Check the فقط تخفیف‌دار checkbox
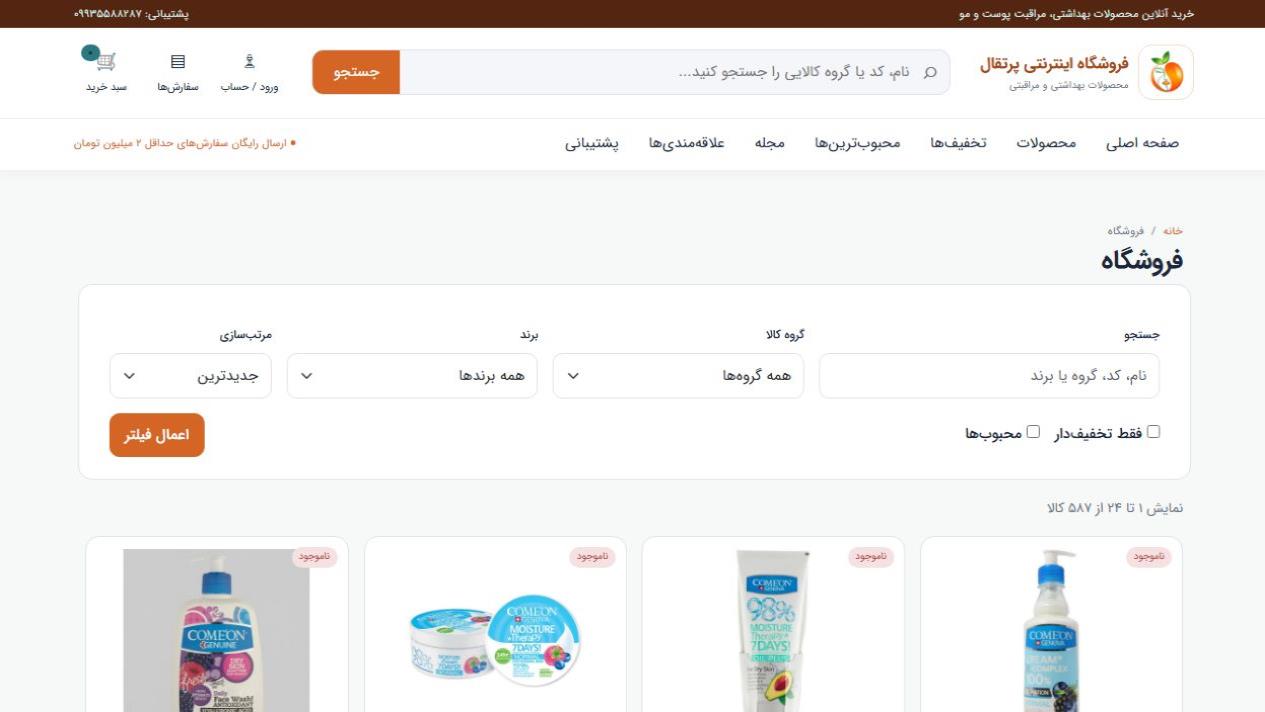 tap(1153, 432)
